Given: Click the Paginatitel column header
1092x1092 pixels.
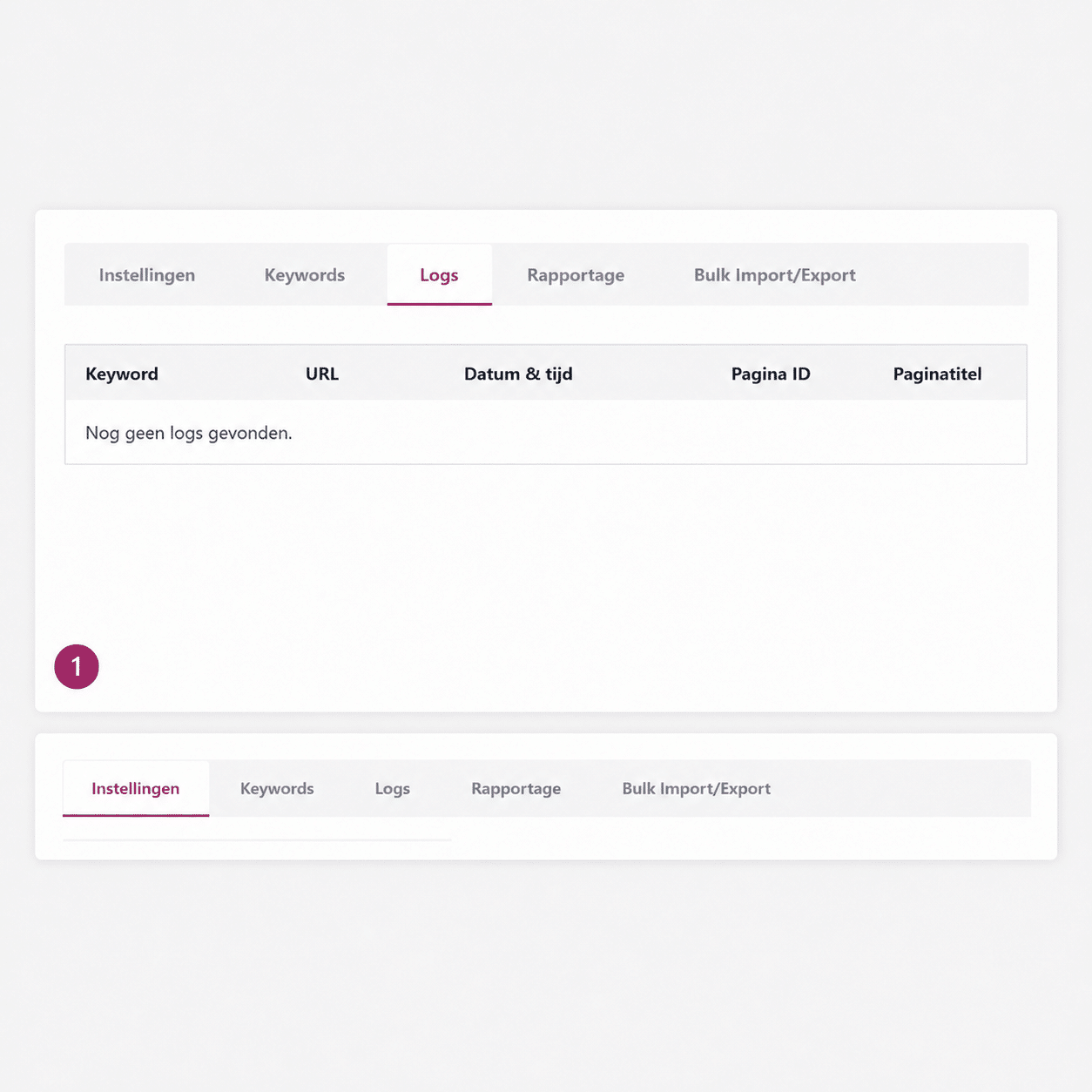Looking at the screenshot, I should (937, 374).
